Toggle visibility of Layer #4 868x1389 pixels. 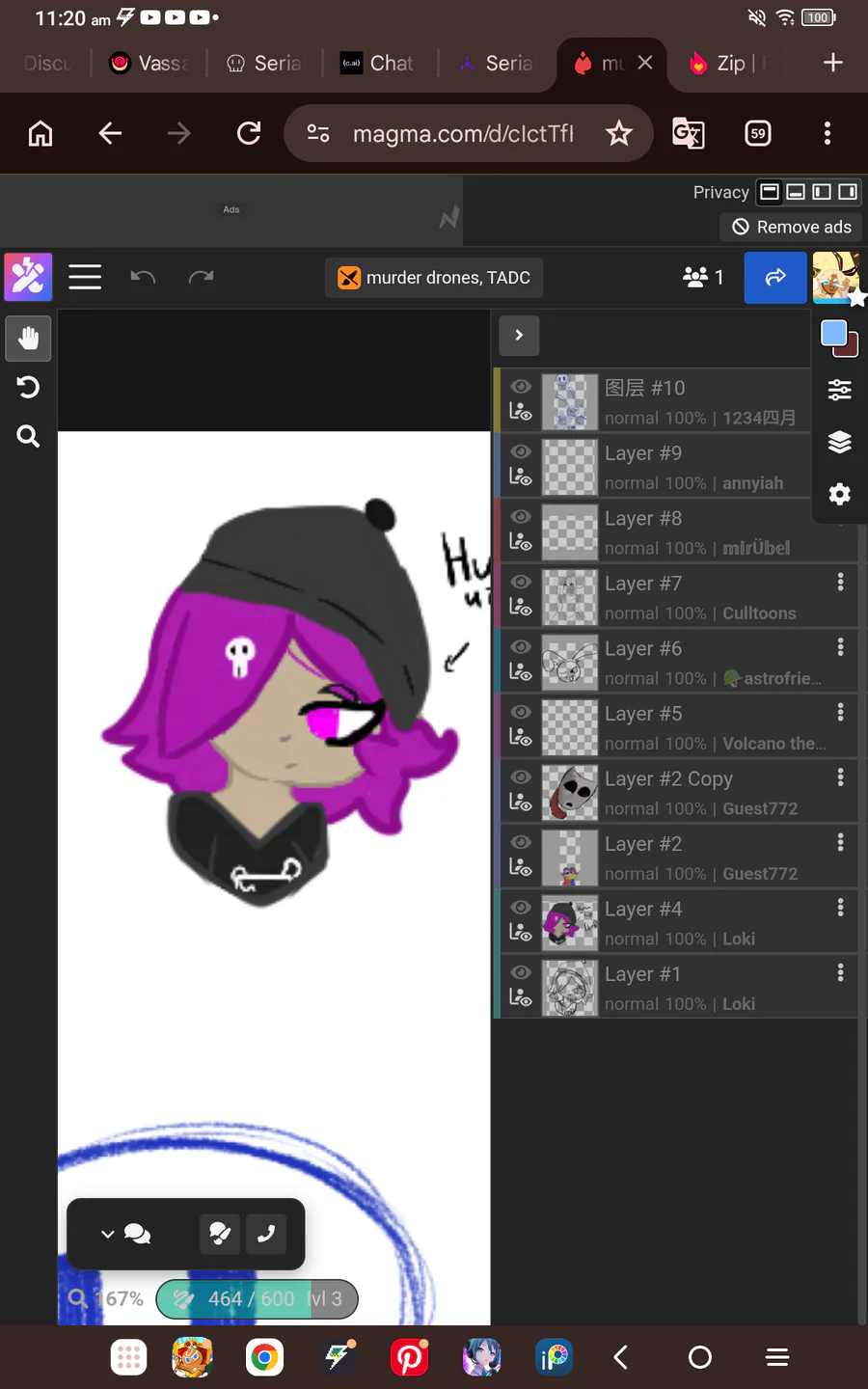[x=521, y=908]
